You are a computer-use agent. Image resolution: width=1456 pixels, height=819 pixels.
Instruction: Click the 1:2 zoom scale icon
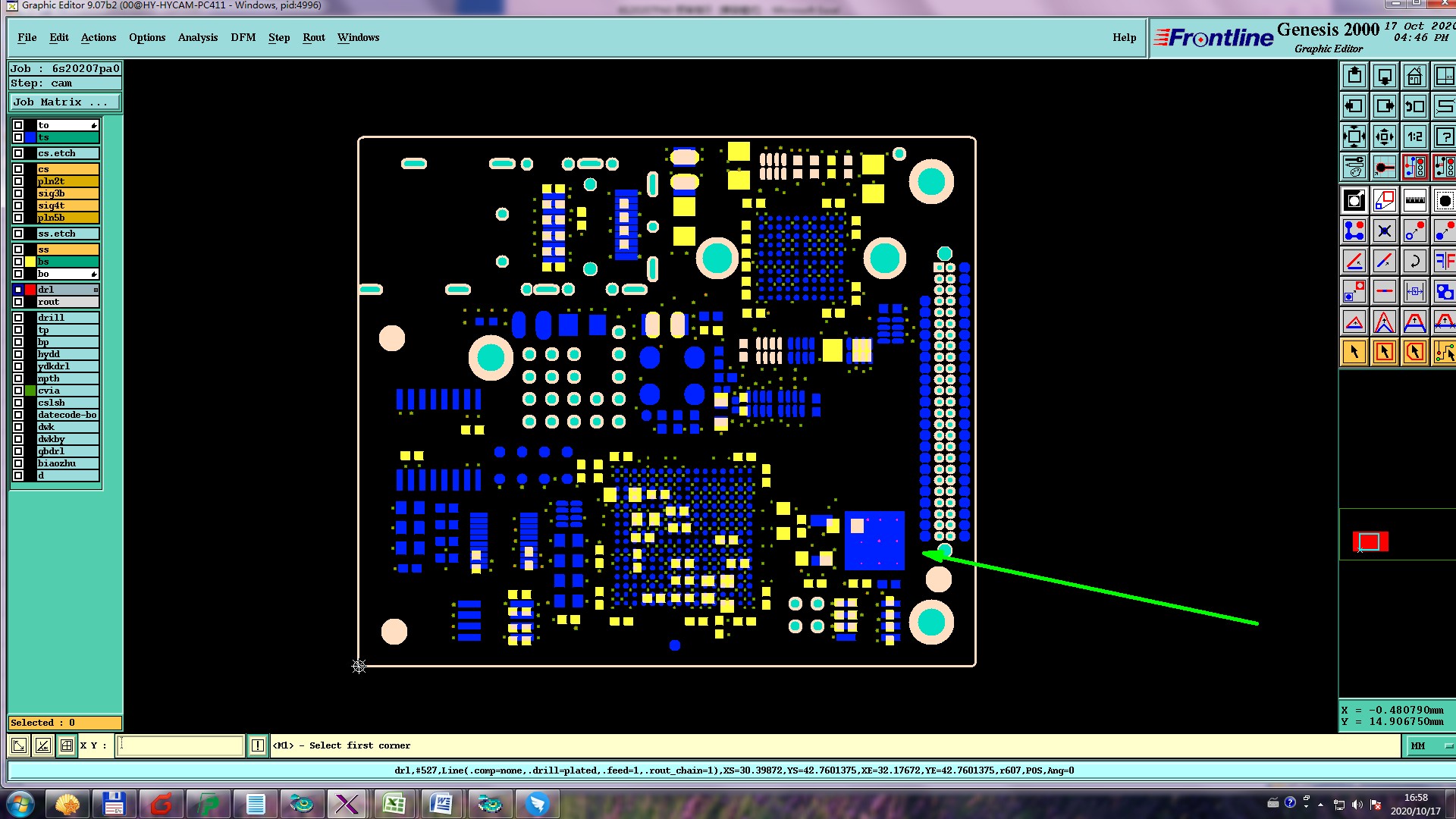pyautogui.click(x=1414, y=137)
